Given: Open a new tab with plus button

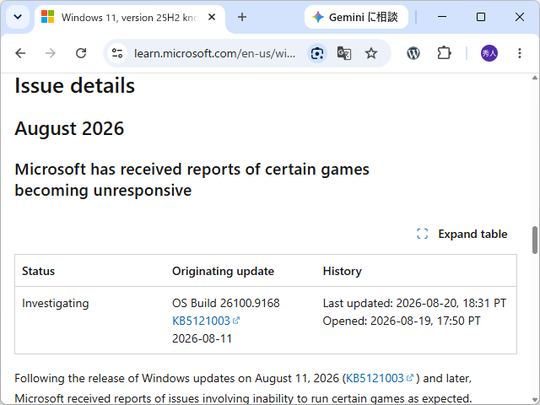Looking at the screenshot, I should click(242, 17).
